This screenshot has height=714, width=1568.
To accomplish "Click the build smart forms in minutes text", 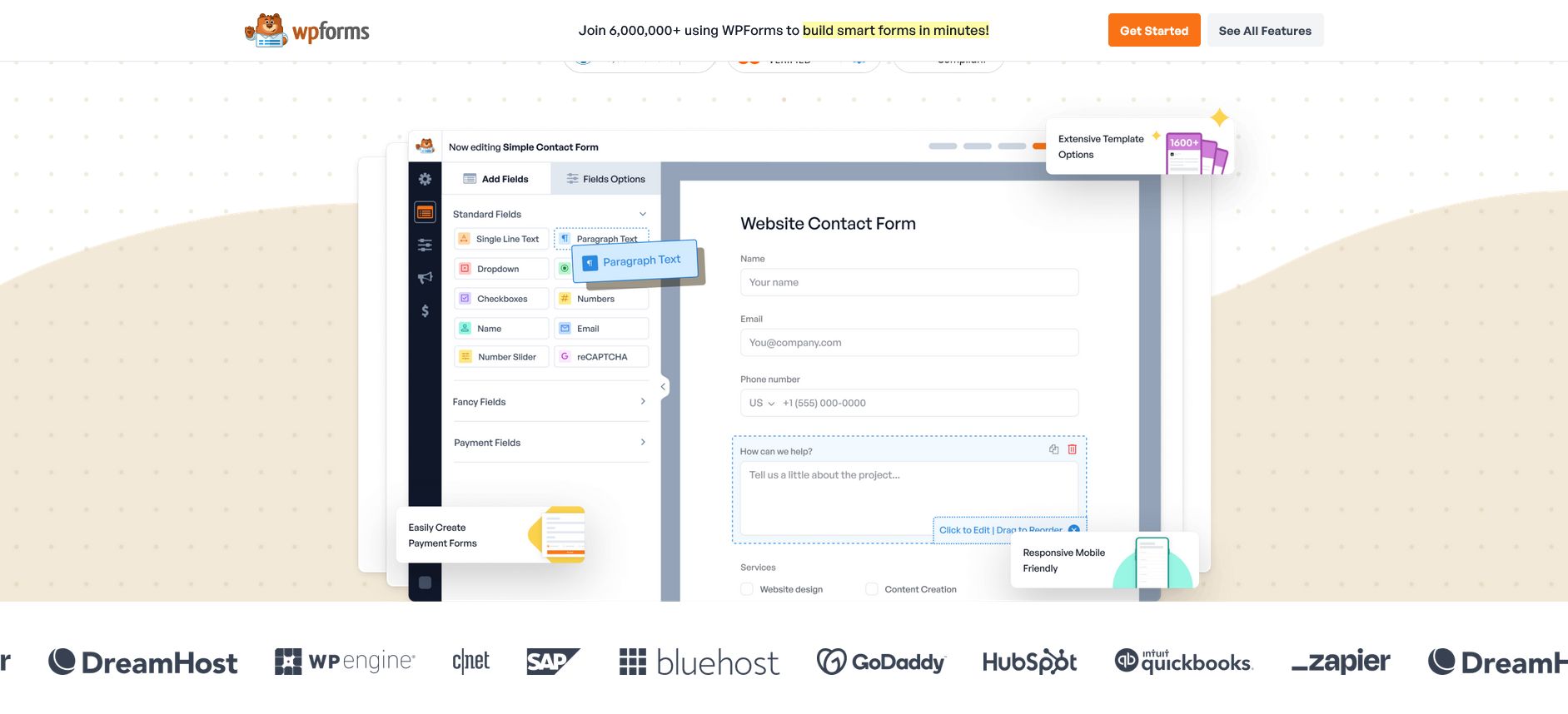I will (896, 31).
